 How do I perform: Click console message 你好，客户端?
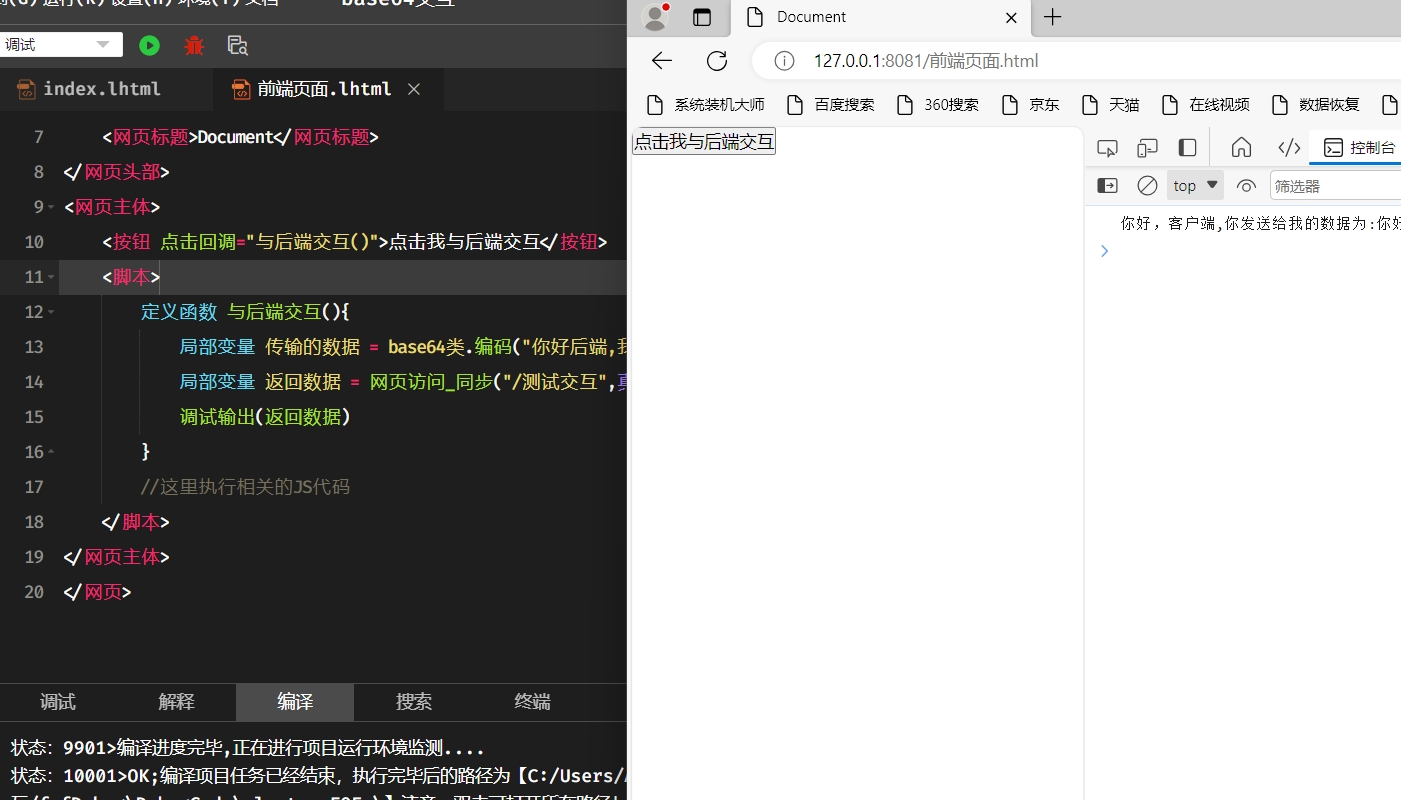(x=1261, y=223)
